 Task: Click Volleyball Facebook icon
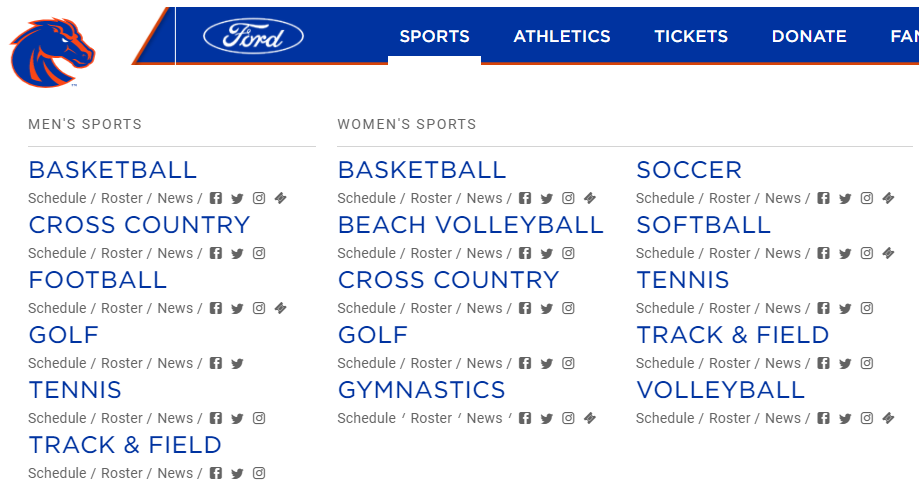pos(824,418)
